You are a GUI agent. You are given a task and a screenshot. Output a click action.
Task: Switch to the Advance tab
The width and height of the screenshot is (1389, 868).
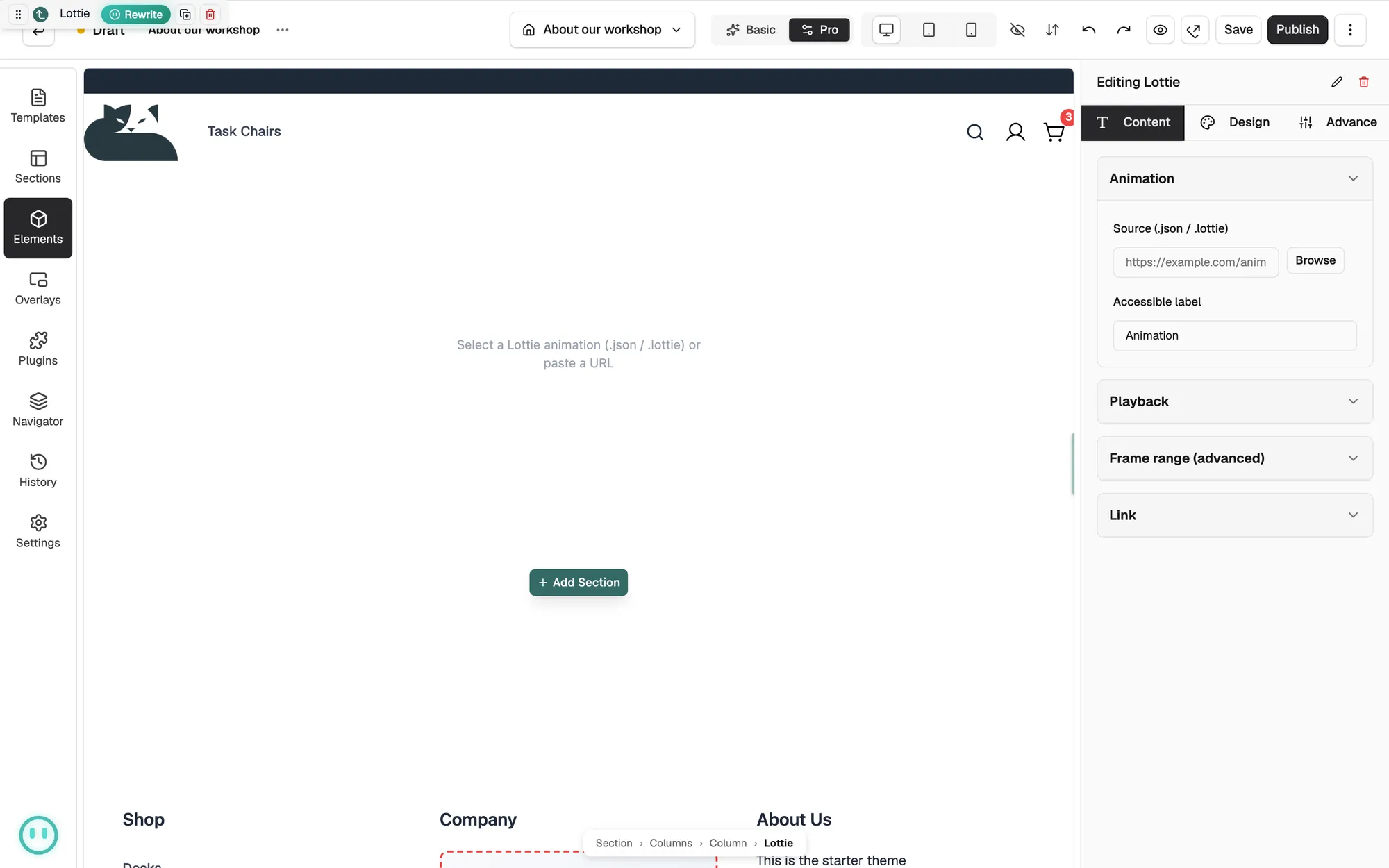click(1338, 122)
